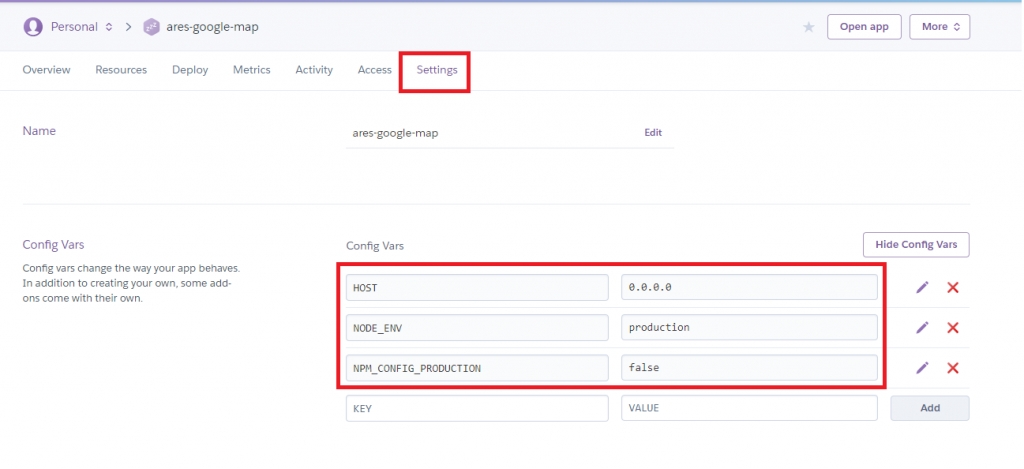Viewport: 1024px width, 469px height.
Task: Delete the NPM_CONFIG_PRODUCTION variable
Action: point(953,368)
